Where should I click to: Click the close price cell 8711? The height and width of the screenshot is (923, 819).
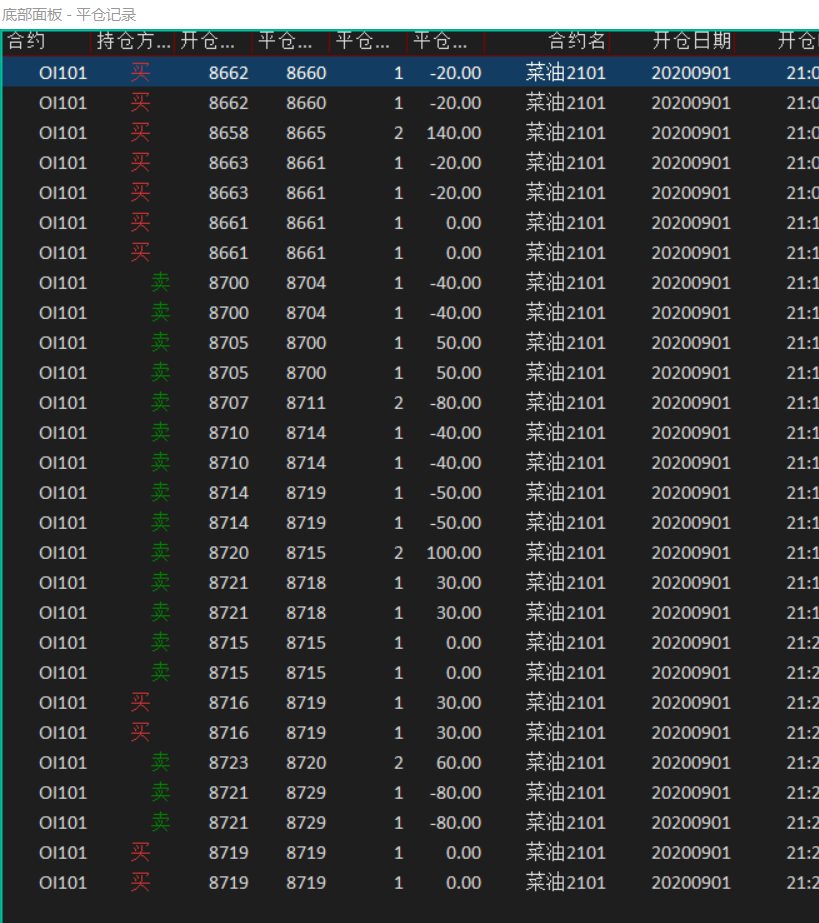click(x=306, y=403)
